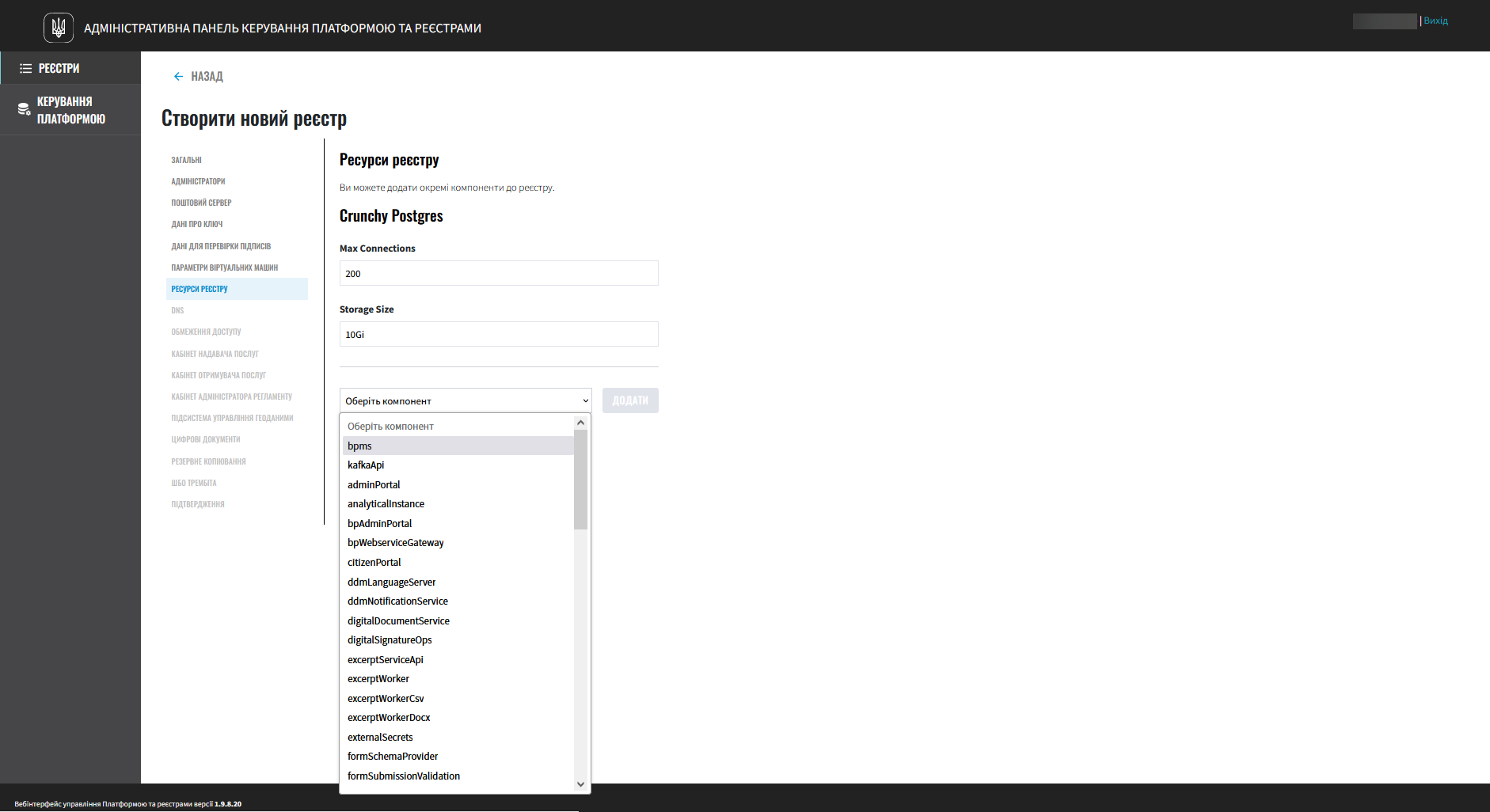The height and width of the screenshot is (812, 1490).
Task: Select citizenPortal from the list
Action: click(x=458, y=562)
